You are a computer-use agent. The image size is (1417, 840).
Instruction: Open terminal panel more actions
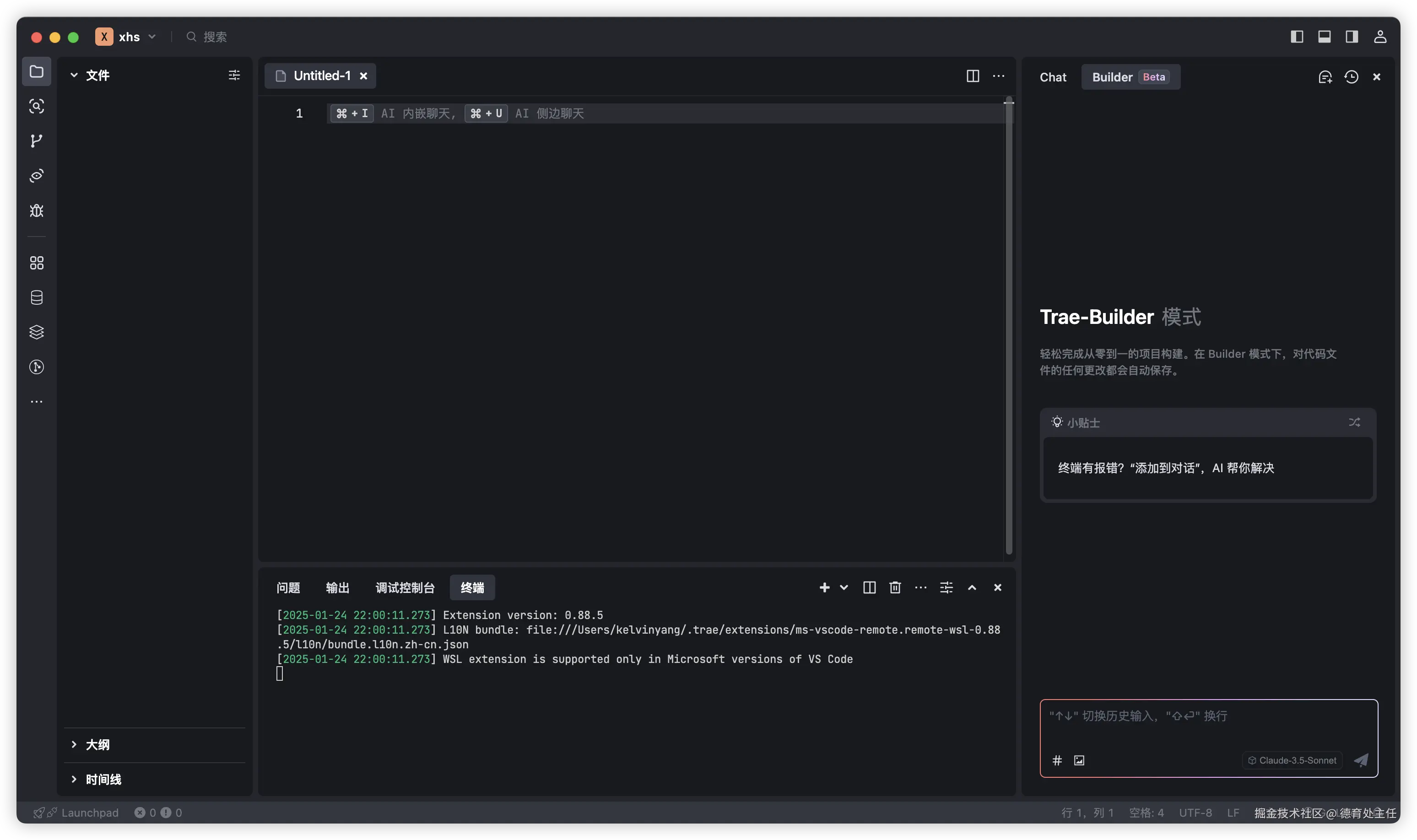coord(920,587)
